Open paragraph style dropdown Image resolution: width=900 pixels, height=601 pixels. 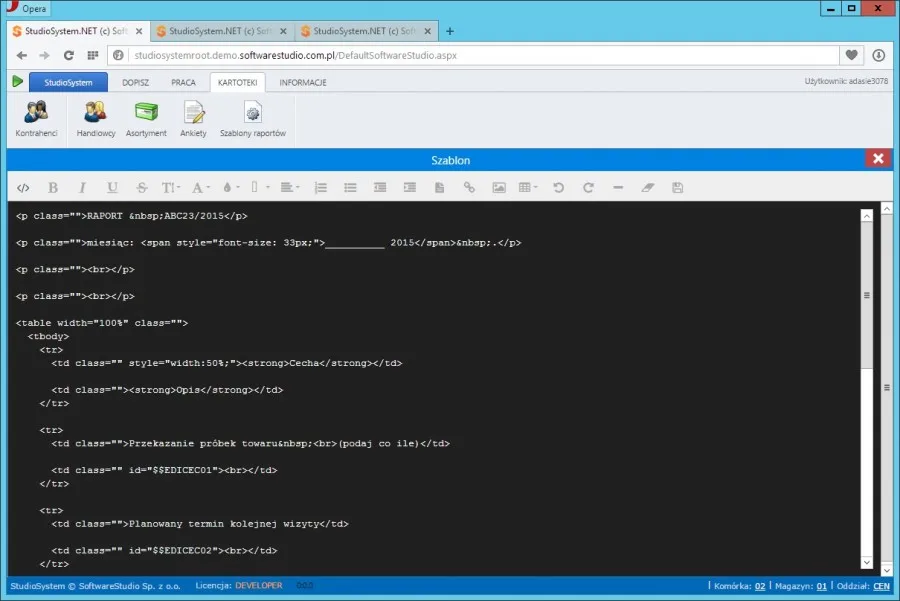pyautogui.click(x=259, y=188)
